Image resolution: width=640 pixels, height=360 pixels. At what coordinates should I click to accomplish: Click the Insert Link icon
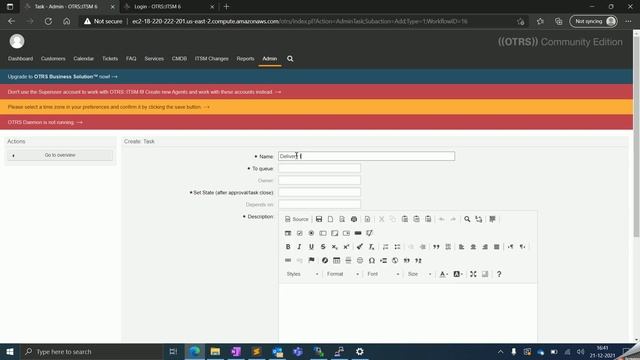[x=288, y=260]
